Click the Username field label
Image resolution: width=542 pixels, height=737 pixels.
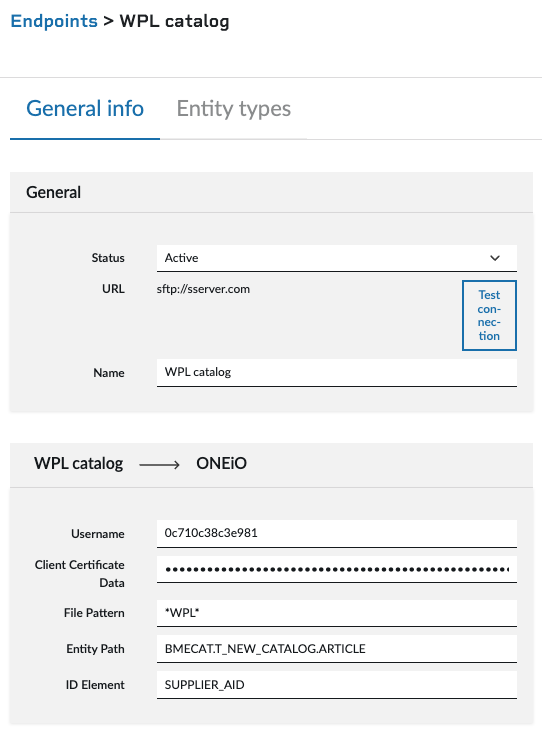[x=98, y=534]
